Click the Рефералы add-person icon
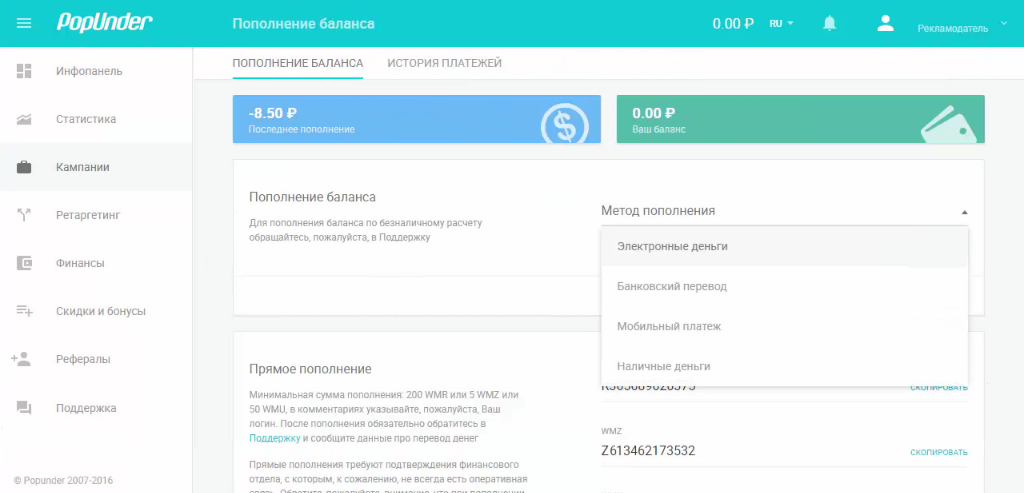The height and width of the screenshot is (493, 1024). point(21,358)
